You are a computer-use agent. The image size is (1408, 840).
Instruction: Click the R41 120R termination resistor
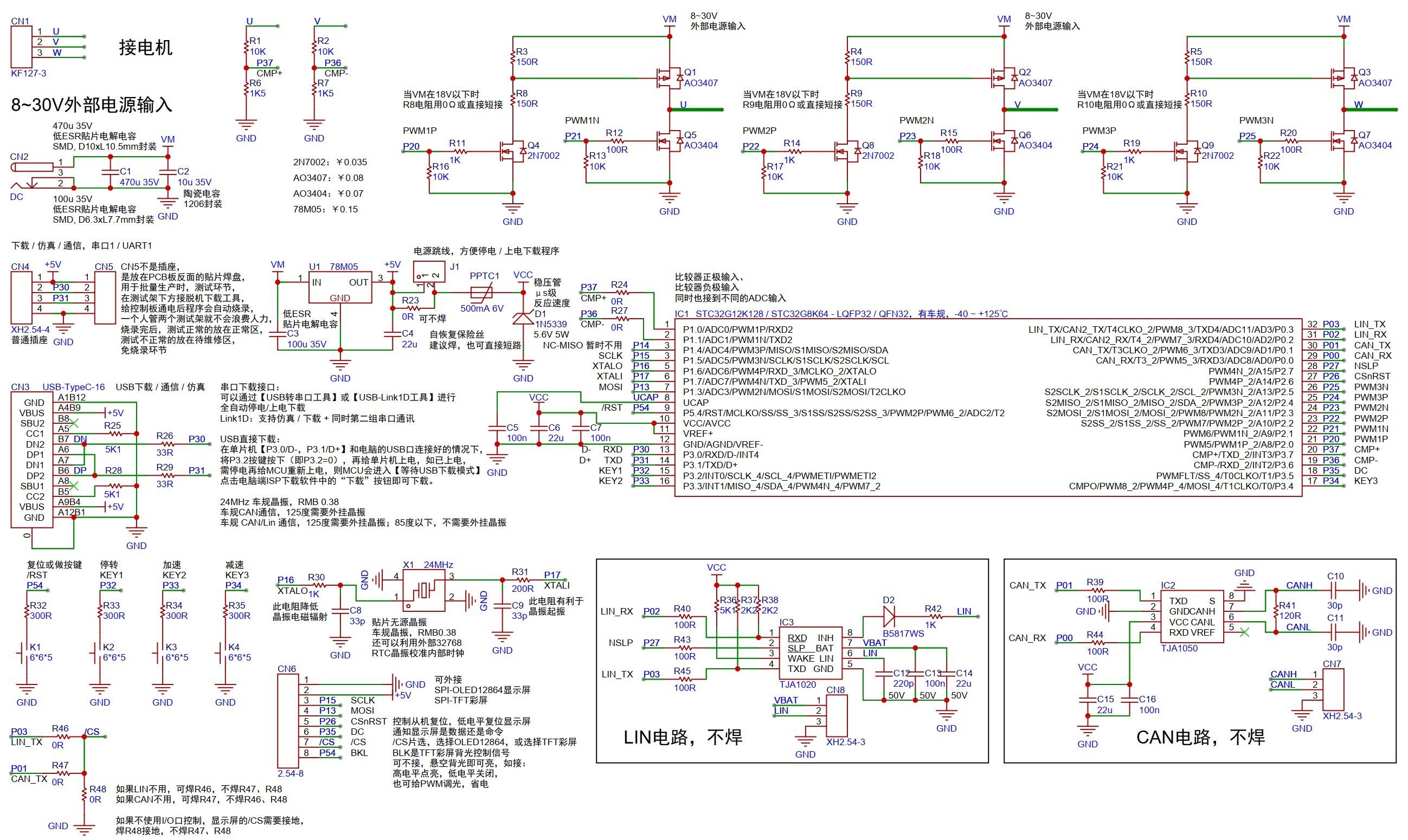click(1275, 611)
